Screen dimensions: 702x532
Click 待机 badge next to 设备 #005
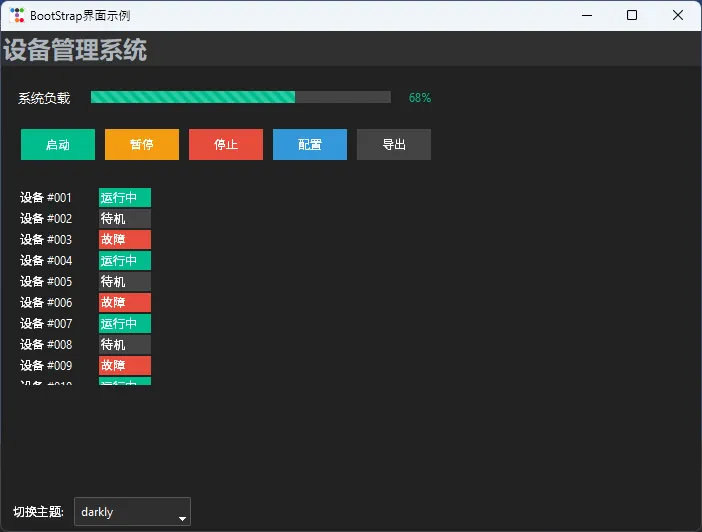124,282
